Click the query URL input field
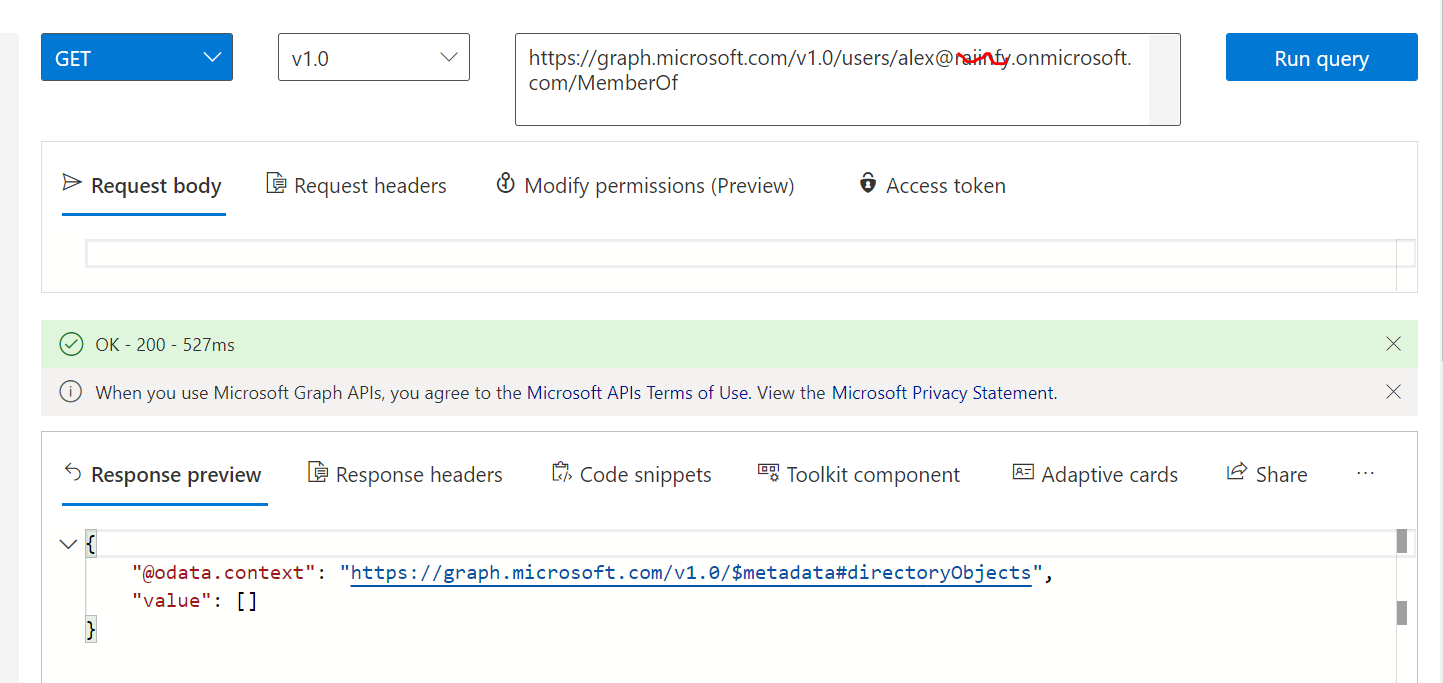 (x=830, y=80)
